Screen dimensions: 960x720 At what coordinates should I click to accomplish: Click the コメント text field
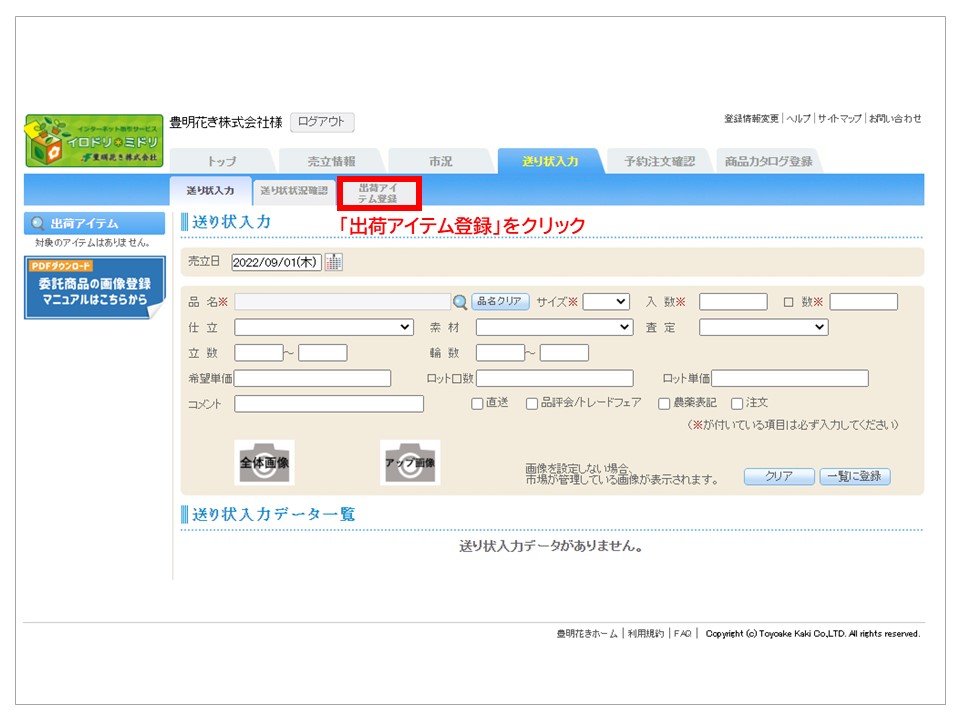pyautogui.click(x=329, y=404)
